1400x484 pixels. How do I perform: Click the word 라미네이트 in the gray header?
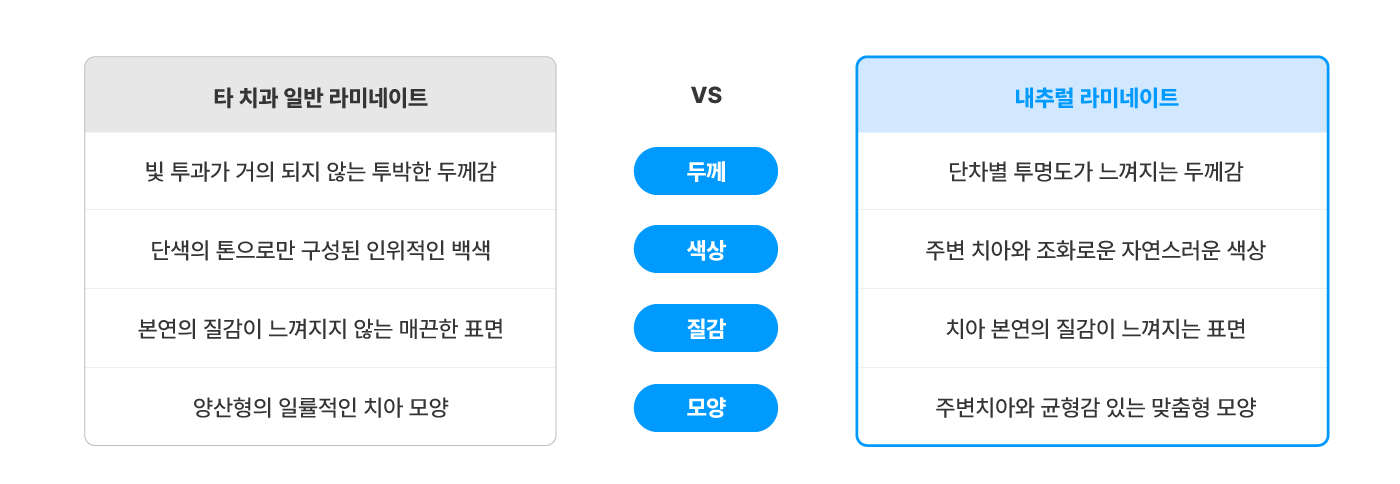tap(380, 97)
